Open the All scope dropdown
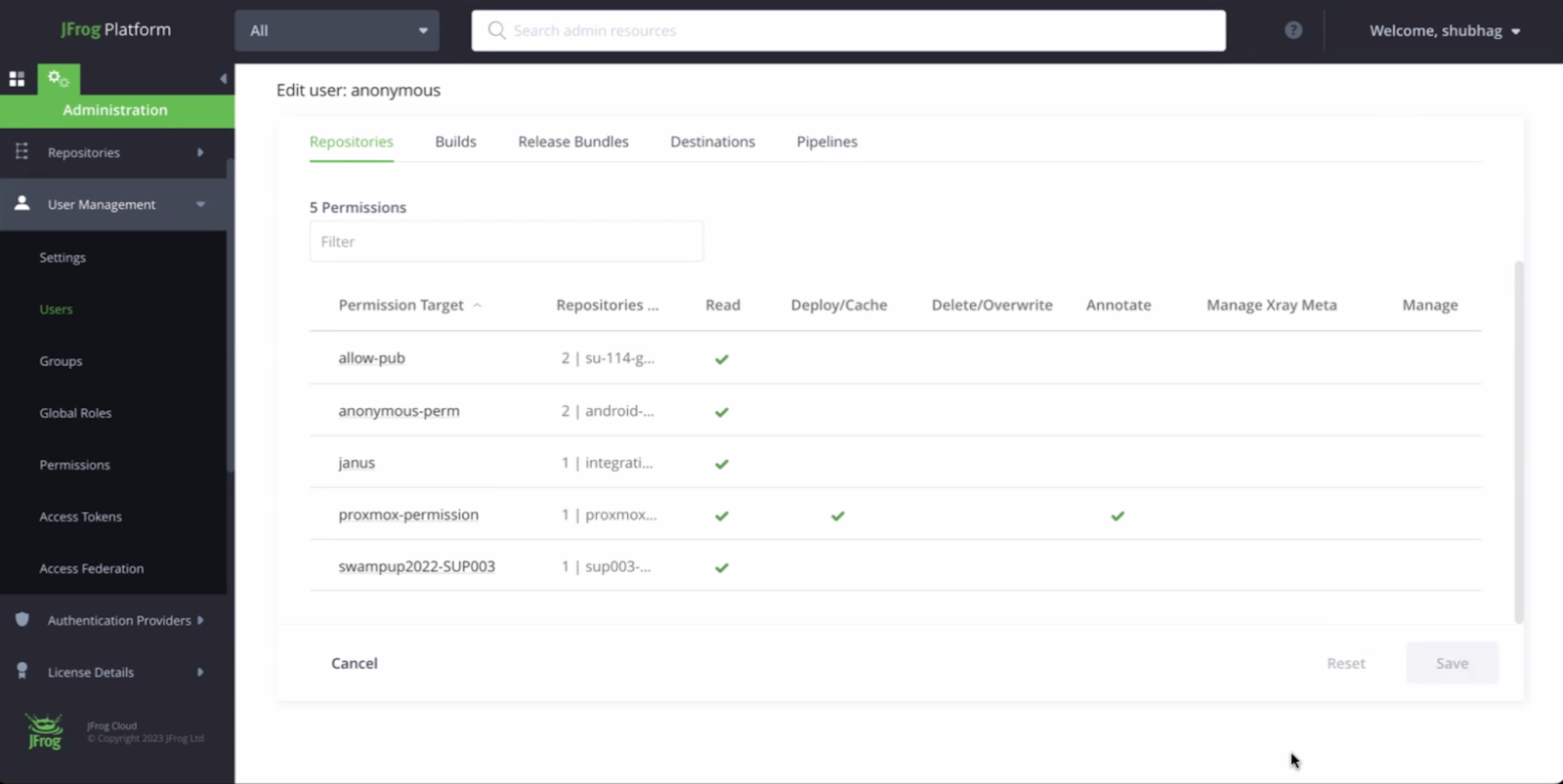 (337, 30)
